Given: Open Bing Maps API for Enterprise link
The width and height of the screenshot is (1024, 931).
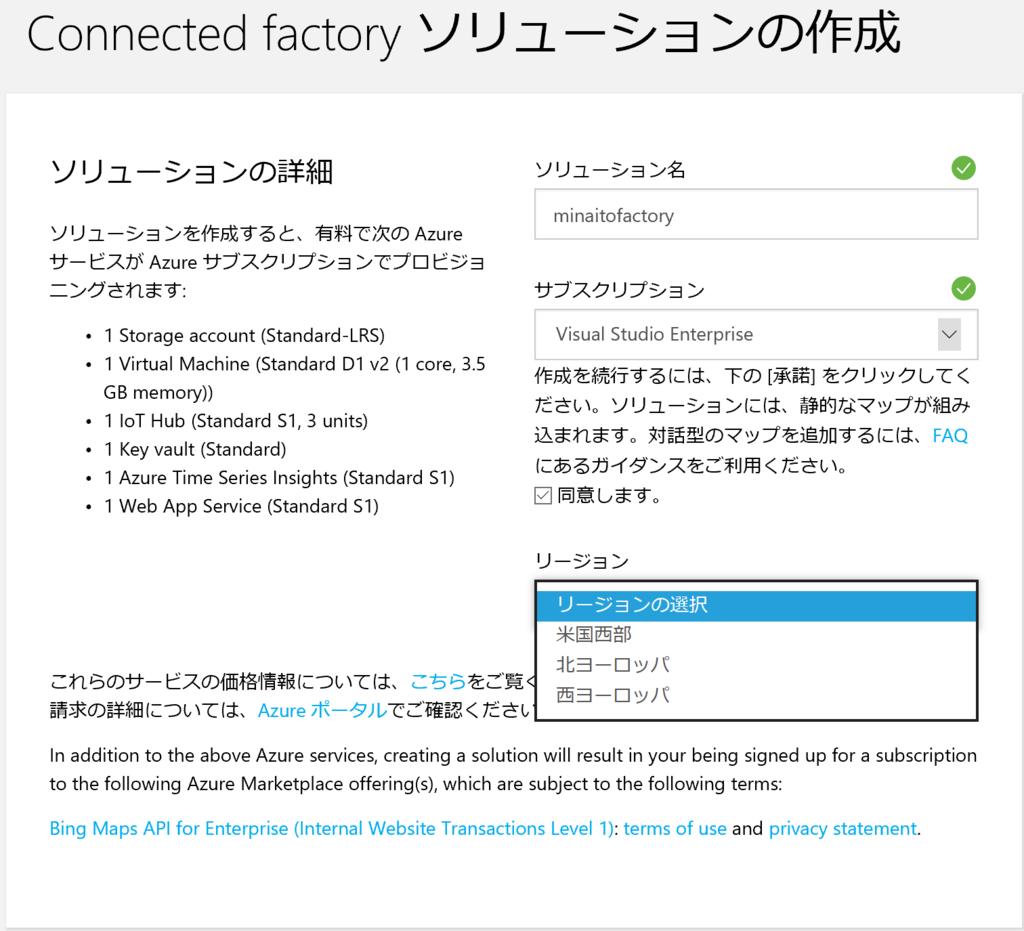Looking at the screenshot, I should [332, 828].
